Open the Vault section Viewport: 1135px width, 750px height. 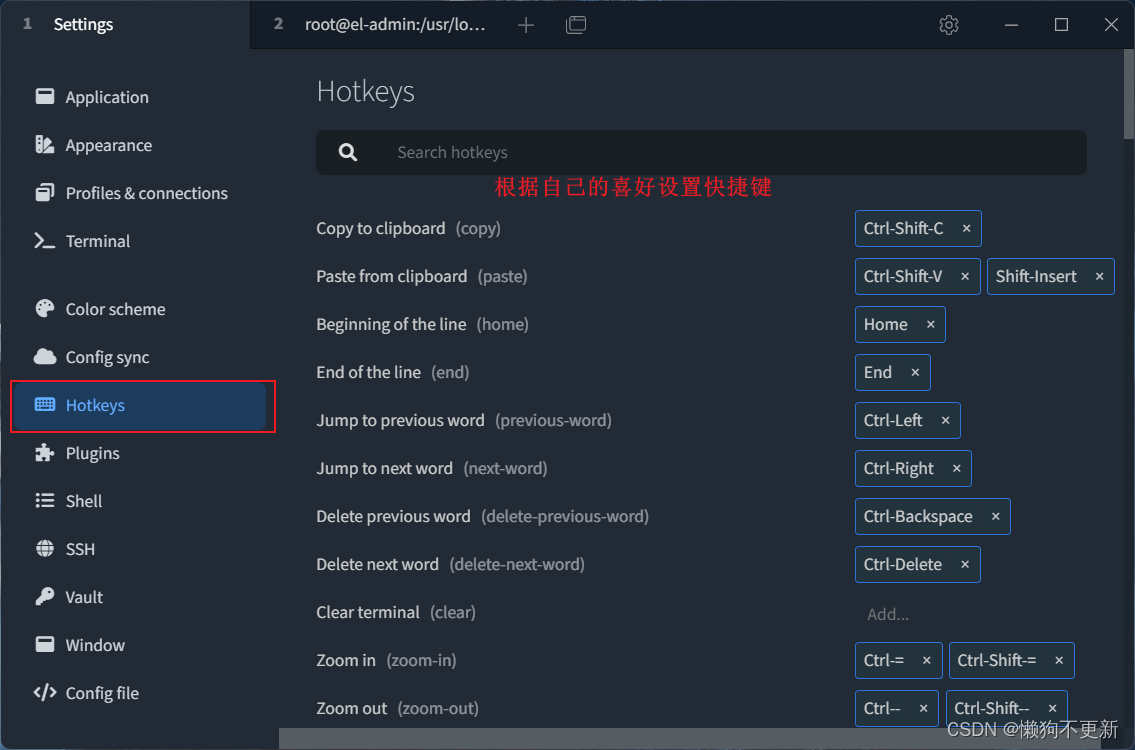point(138,597)
